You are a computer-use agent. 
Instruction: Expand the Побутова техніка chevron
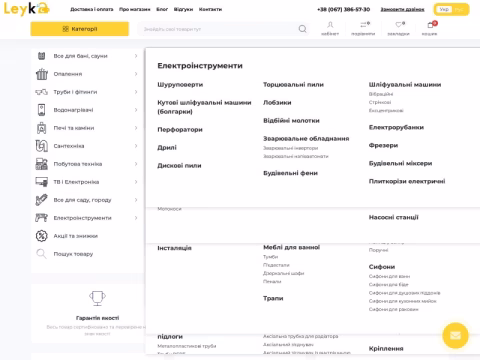coord(136,164)
